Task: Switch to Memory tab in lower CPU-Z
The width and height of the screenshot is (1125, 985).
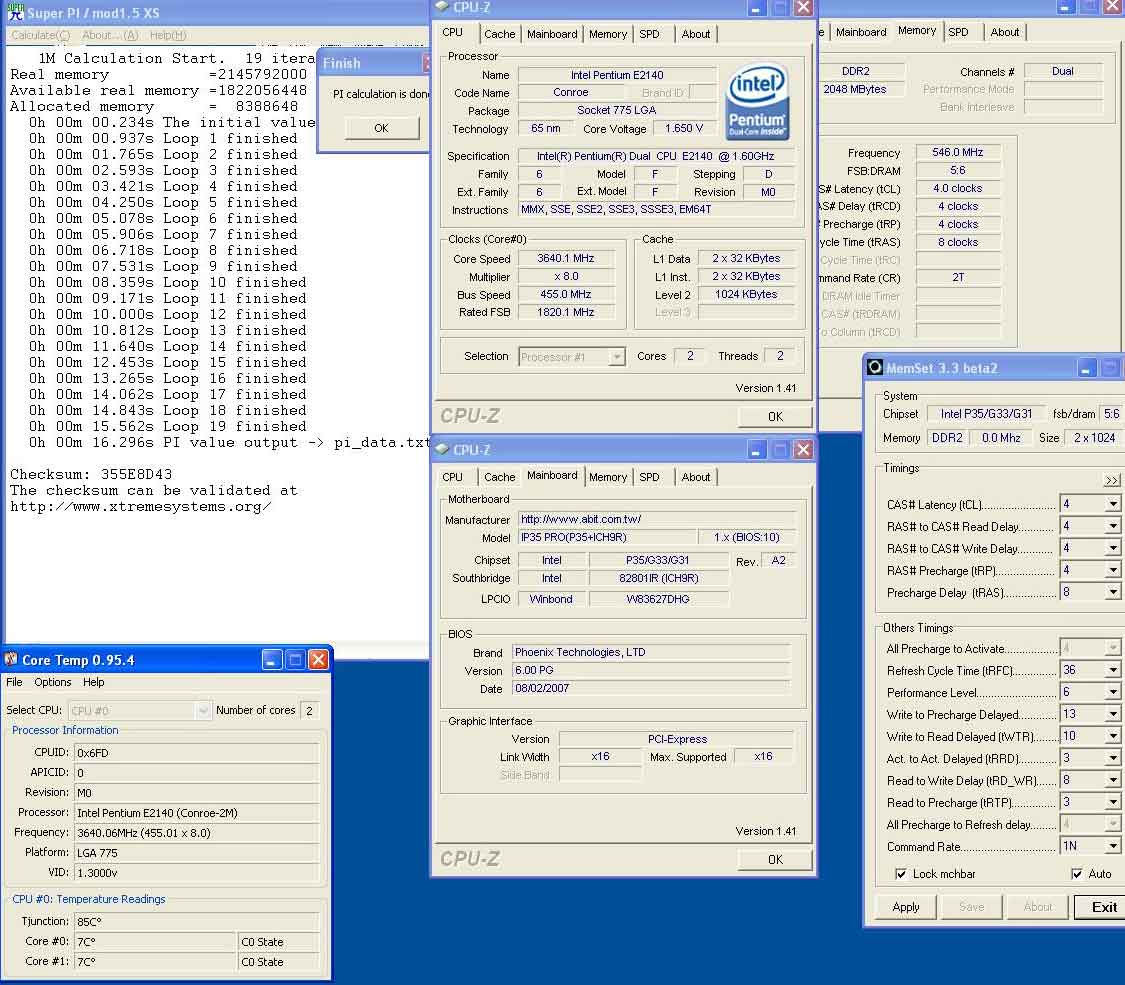Action: [608, 477]
